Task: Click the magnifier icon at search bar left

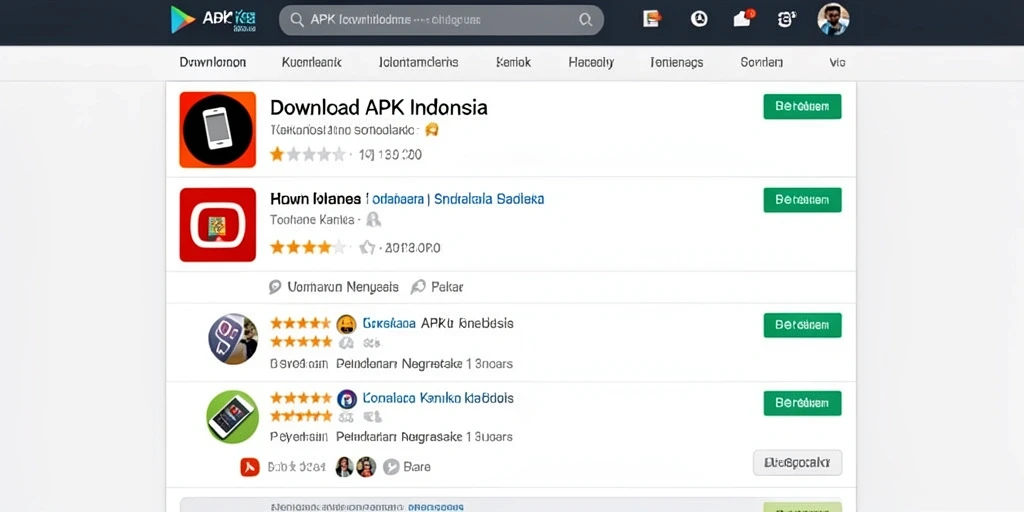Action: tap(297, 20)
